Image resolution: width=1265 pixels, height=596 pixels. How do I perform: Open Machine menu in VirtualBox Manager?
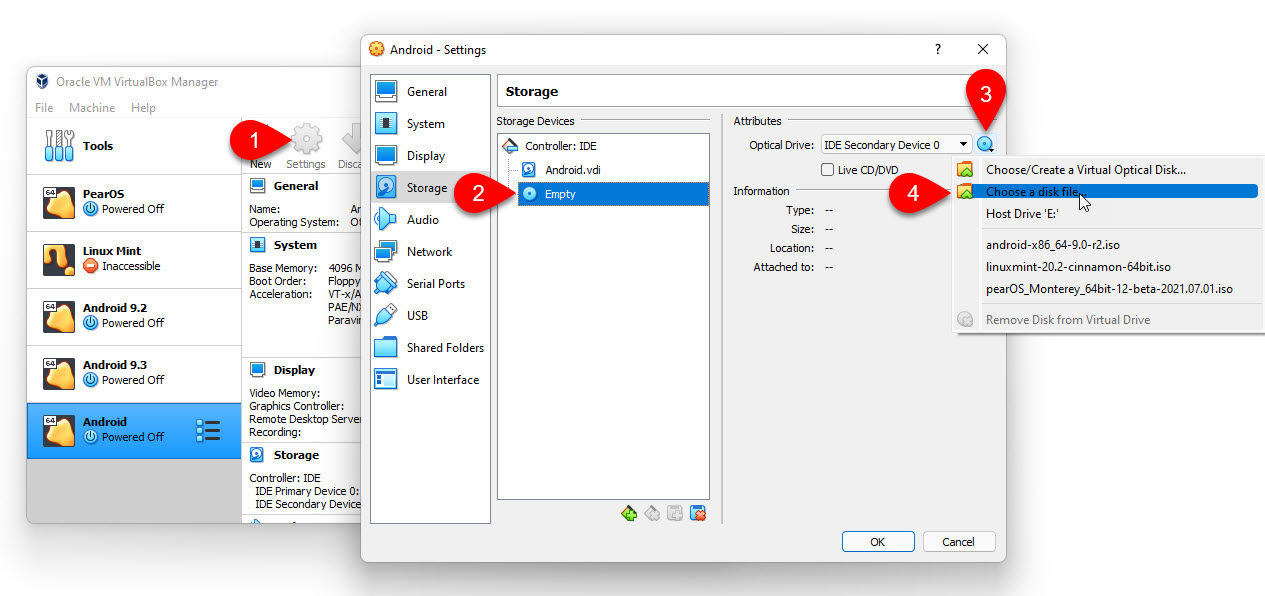point(92,108)
